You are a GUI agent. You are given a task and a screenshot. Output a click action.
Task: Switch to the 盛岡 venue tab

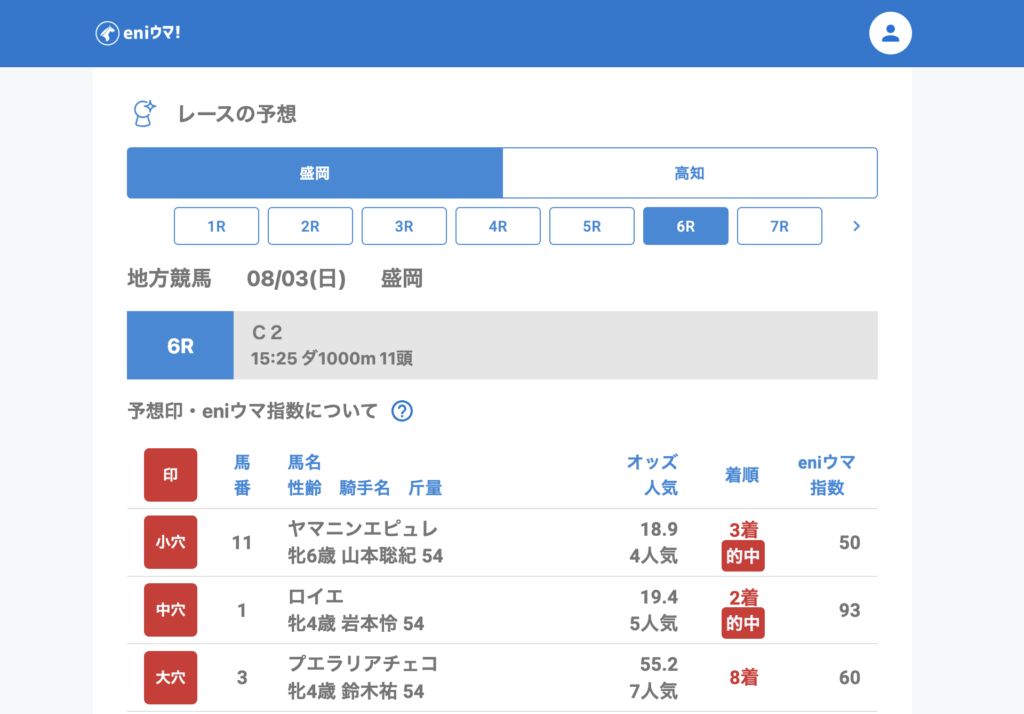pos(314,173)
